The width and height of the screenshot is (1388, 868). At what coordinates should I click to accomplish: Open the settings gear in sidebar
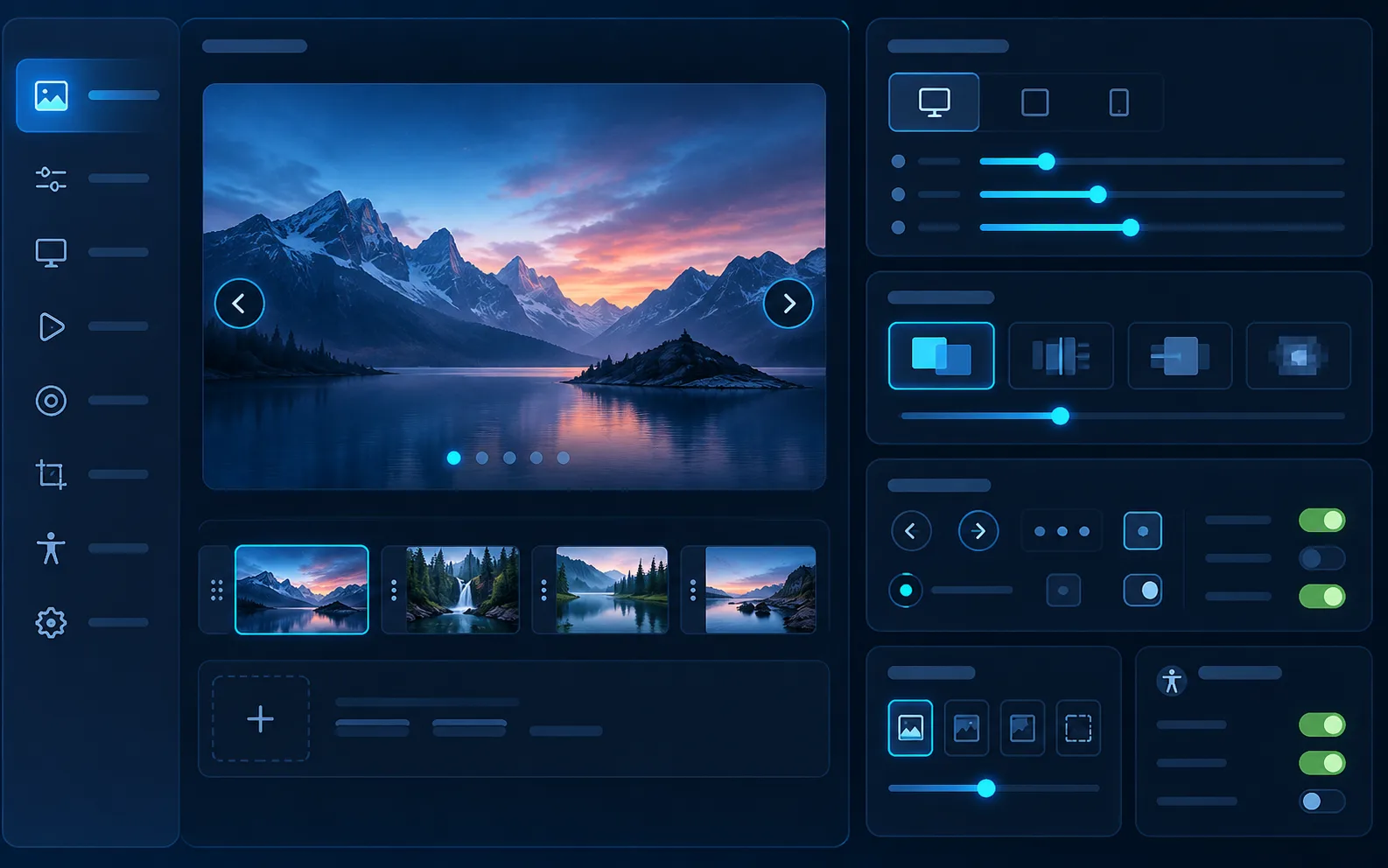tap(51, 623)
